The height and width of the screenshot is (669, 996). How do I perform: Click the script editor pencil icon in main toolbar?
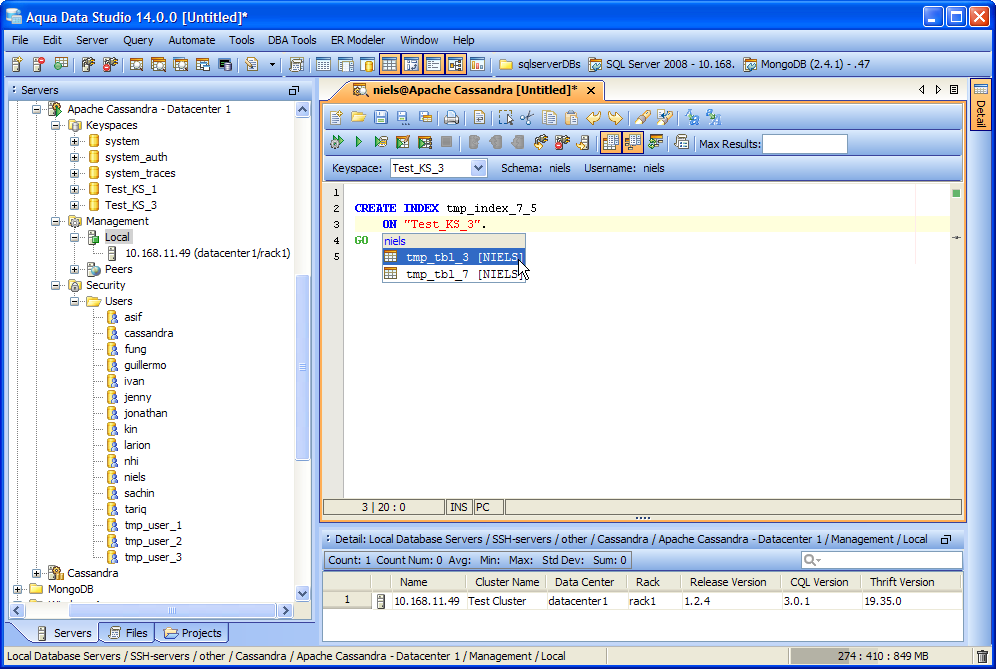tap(252, 64)
